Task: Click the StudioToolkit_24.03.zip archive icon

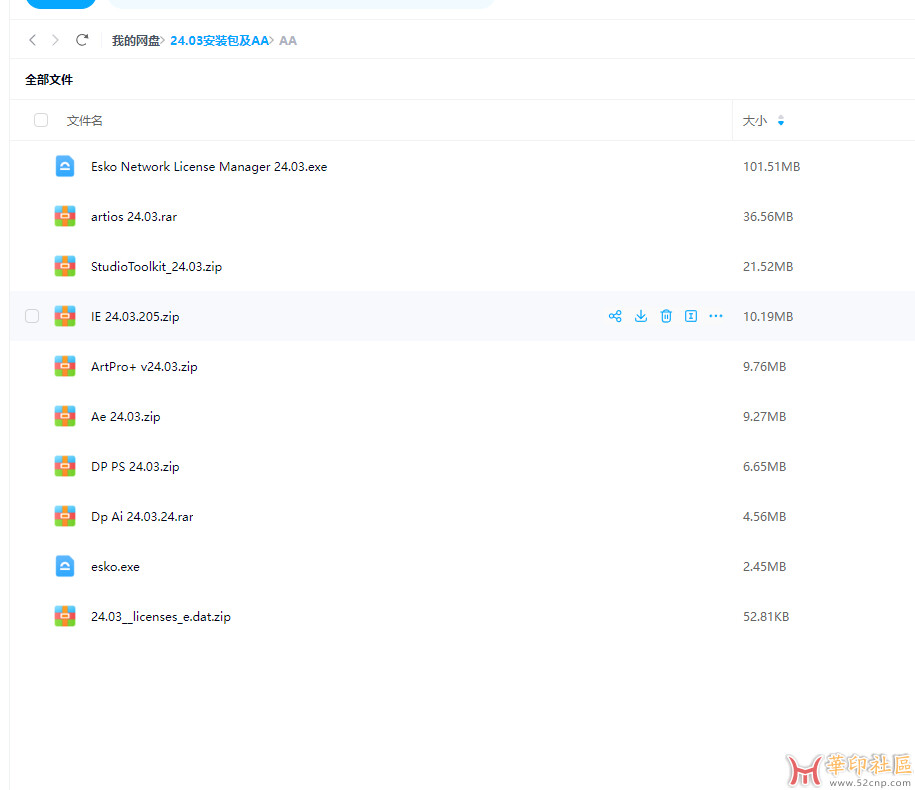Action: [65, 267]
